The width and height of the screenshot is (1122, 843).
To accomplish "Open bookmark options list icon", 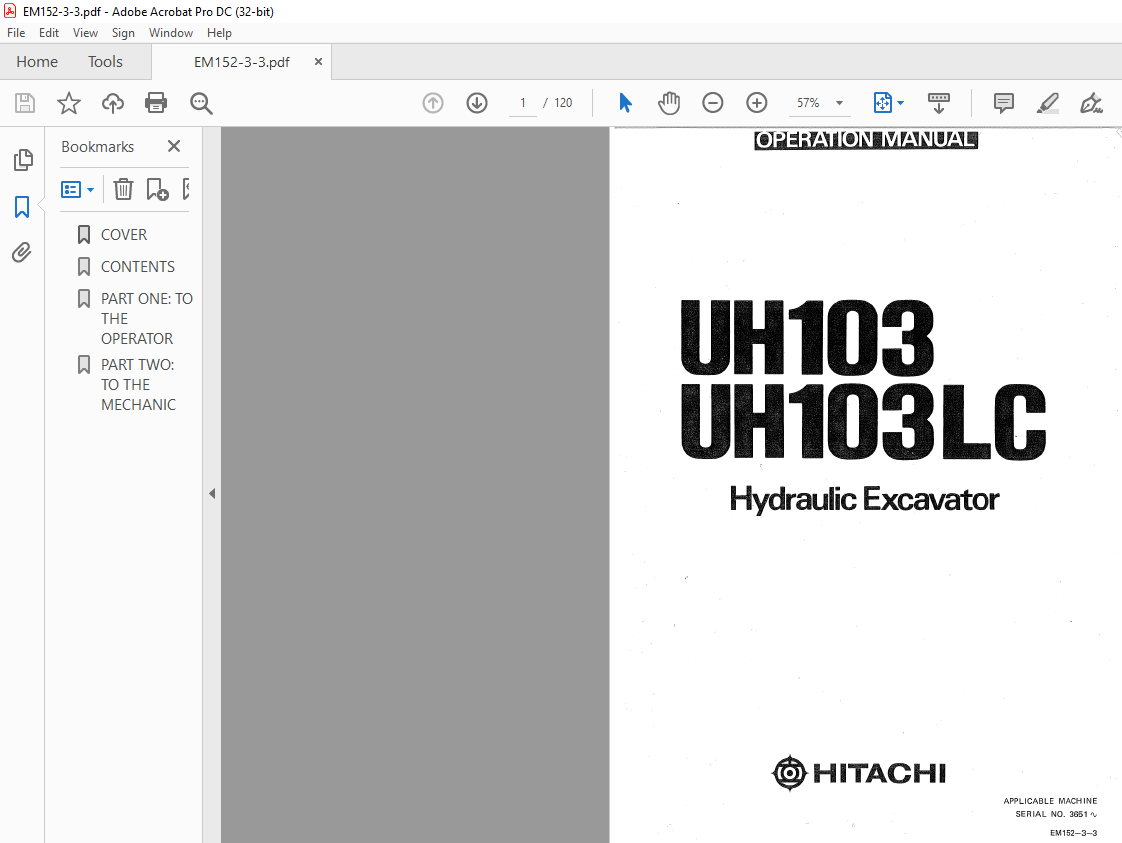I will [77, 190].
